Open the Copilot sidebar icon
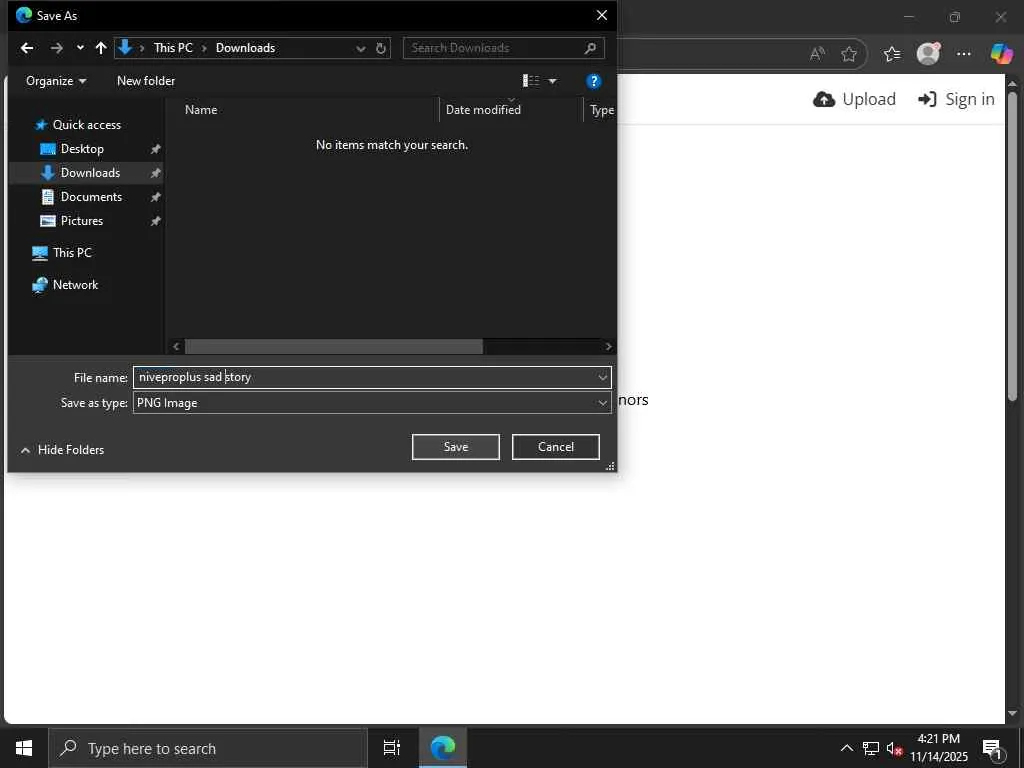1024x768 pixels. click(x=1001, y=54)
